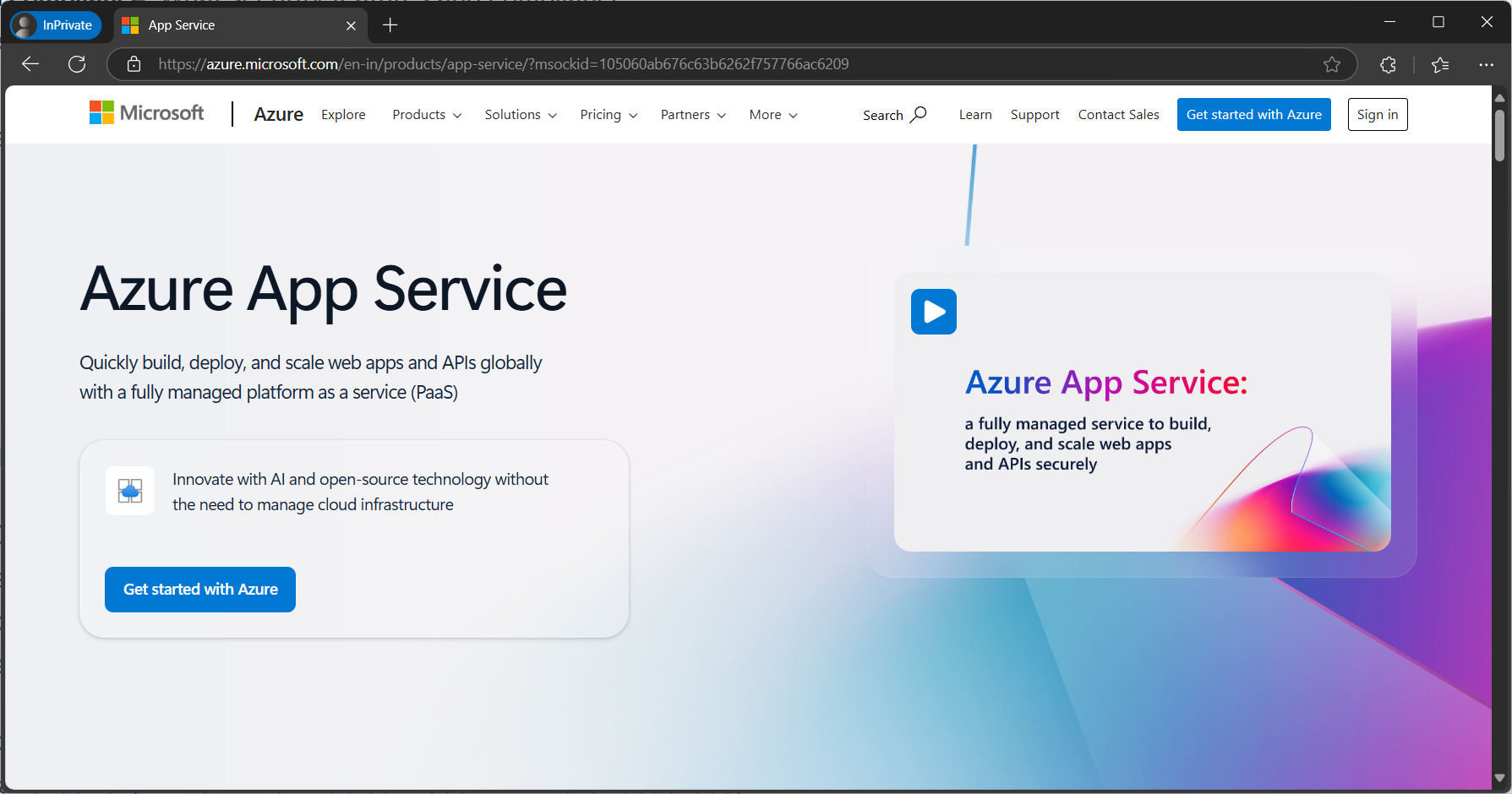Click the scrollbar up arrow
The image size is (1512, 794).
[x=1500, y=98]
